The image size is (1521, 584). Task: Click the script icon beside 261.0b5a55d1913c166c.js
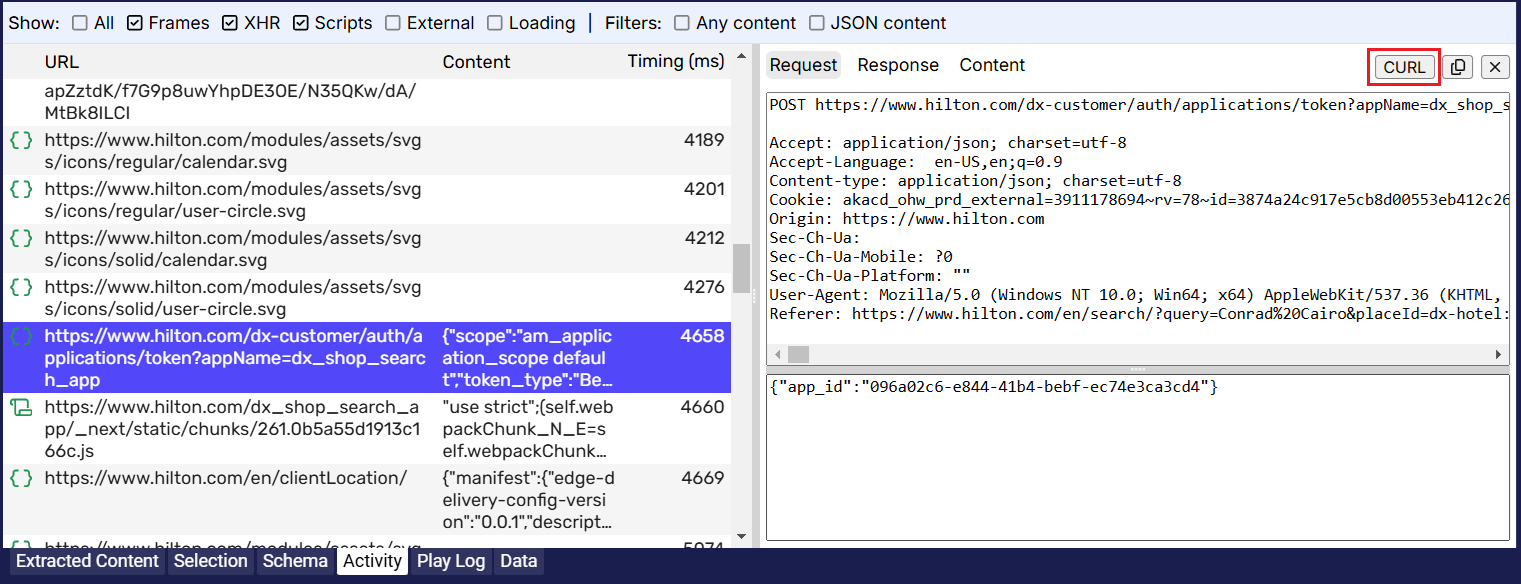pos(21,407)
